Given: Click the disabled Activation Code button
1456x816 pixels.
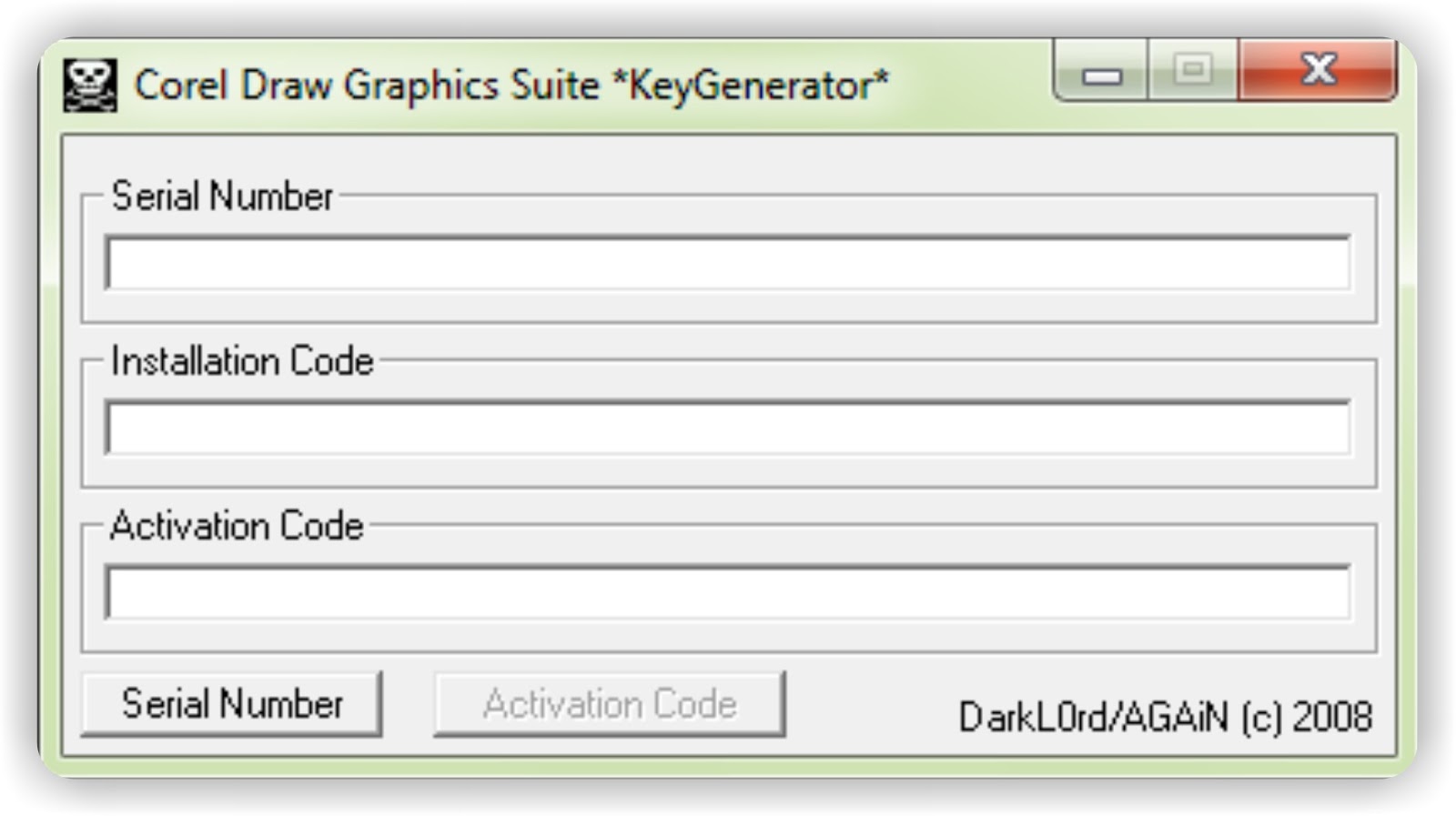Looking at the screenshot, I should (x=610, y=704).
